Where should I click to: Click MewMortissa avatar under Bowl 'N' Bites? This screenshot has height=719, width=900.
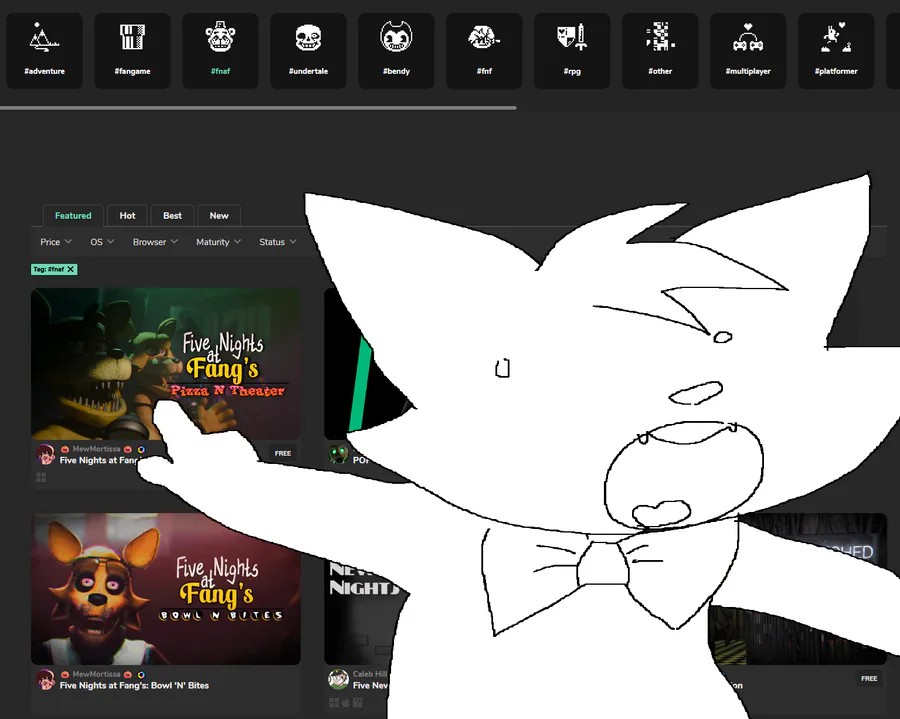click(45, 679)
